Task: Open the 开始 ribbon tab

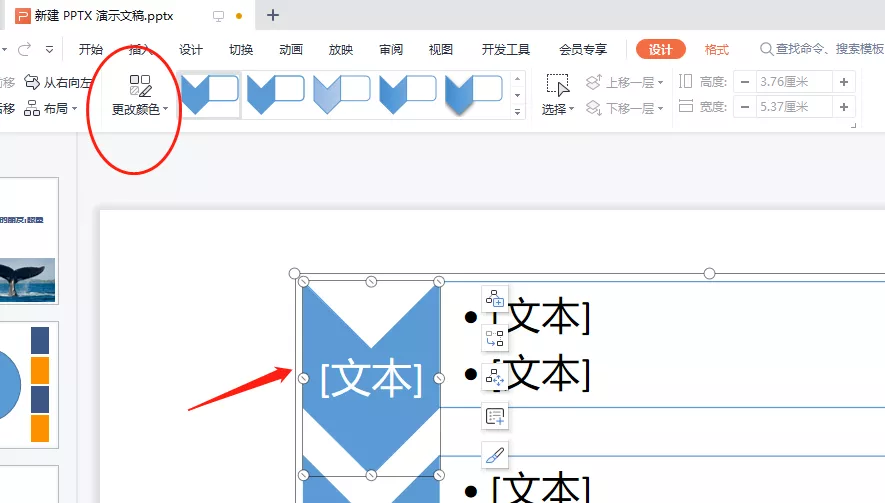Action: [91, 50]
